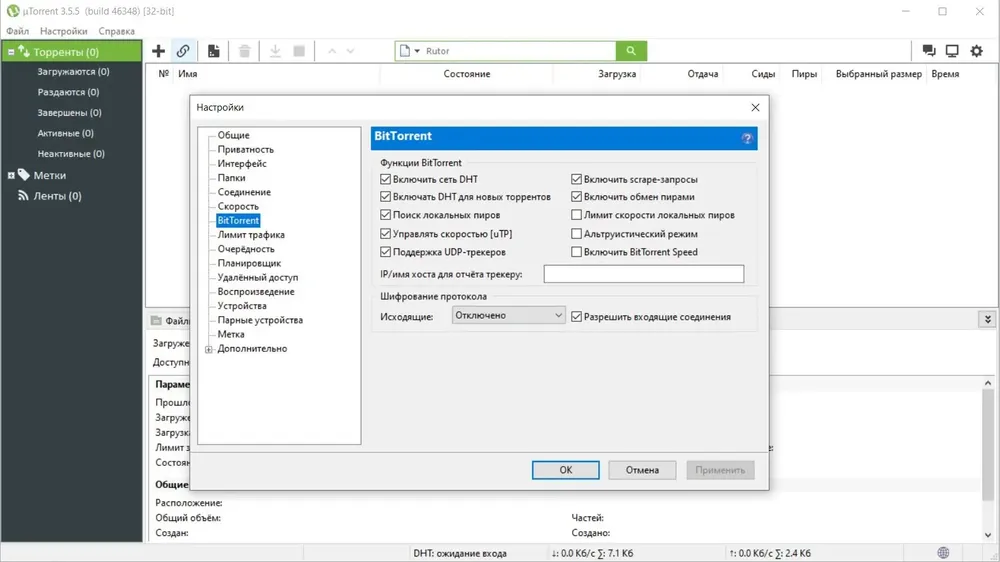Select Скорость in settings tree

tap(238, 206)
